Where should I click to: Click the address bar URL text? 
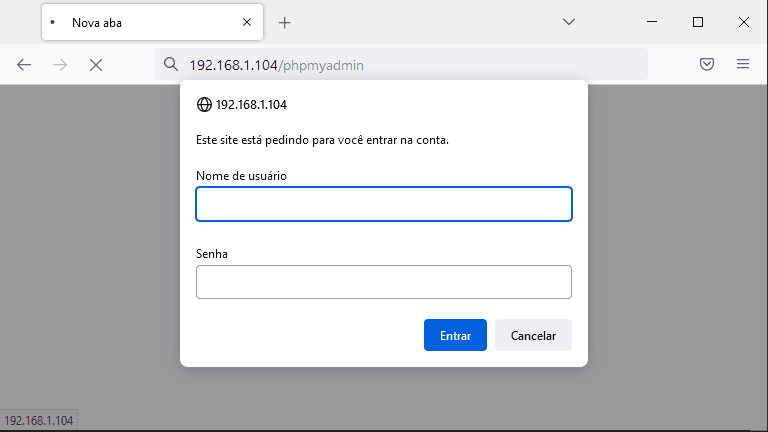[276, 65]
